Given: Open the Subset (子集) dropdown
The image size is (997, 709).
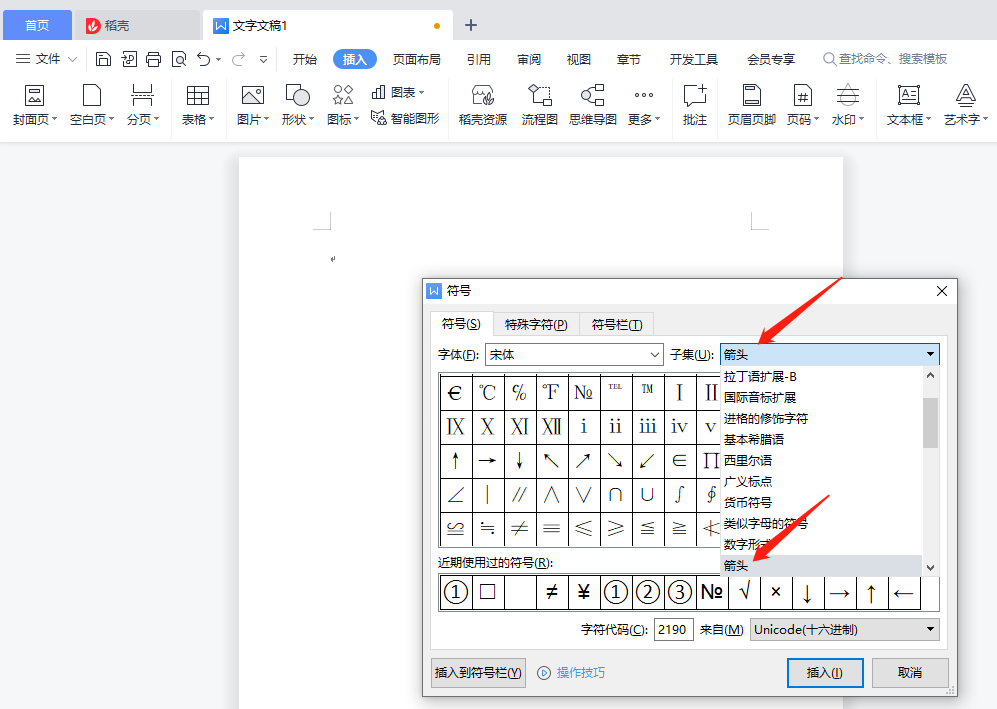Looking at the screenshot, I should click(x=830, y=354).
